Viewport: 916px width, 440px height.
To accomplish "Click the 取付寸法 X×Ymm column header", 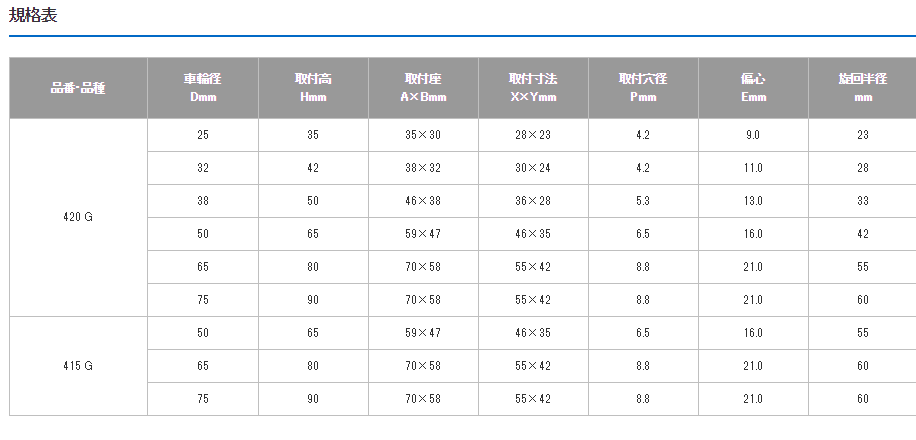I will [x=532, y=88].
